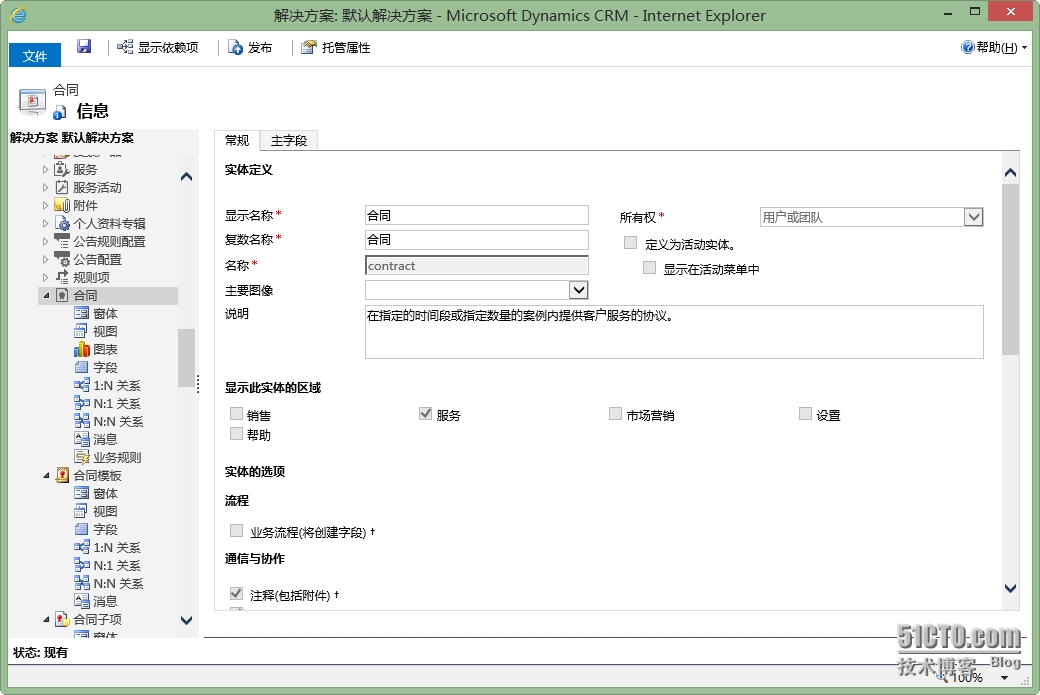The image size is (1040, 695).
Task: Click the 显示名称 input field
Action: tap(476, 215)
